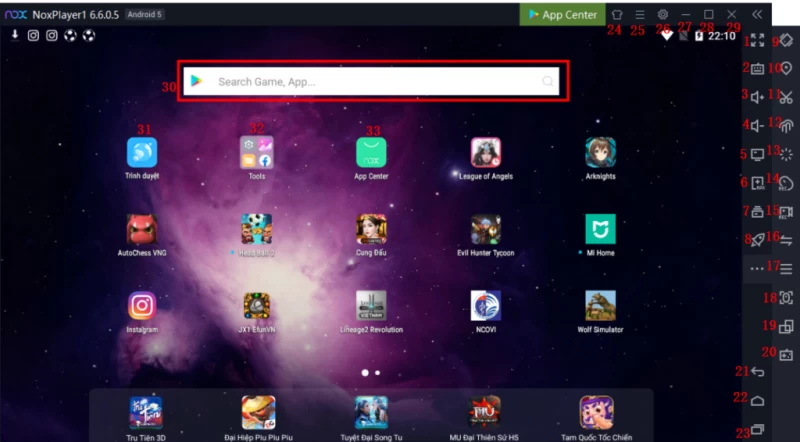Open the Tools folder
Image resolution: width=800 pixels, height=442 pixels.
coord(257,152)
